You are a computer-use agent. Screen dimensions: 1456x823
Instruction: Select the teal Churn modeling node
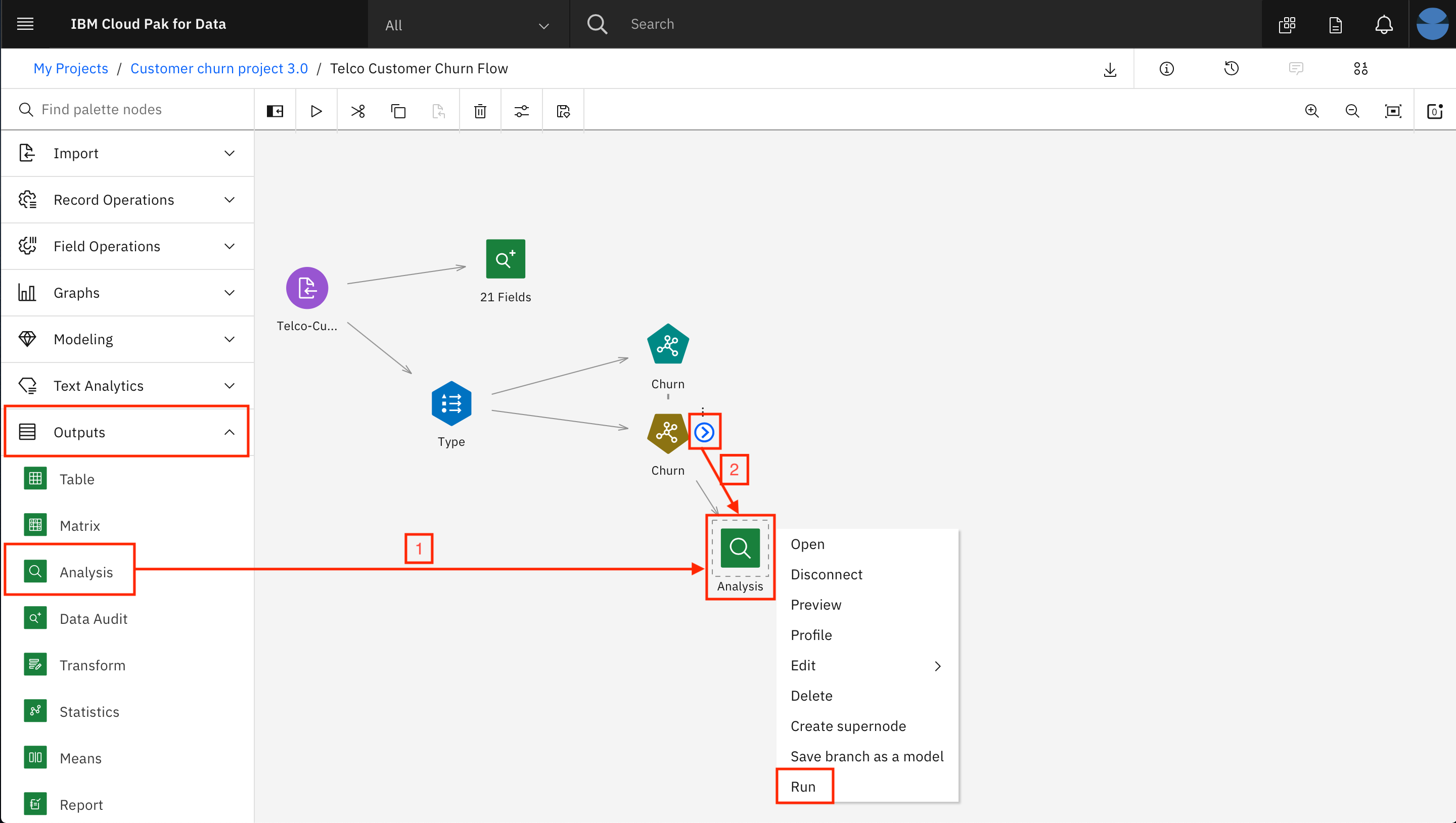pos(667,344)
